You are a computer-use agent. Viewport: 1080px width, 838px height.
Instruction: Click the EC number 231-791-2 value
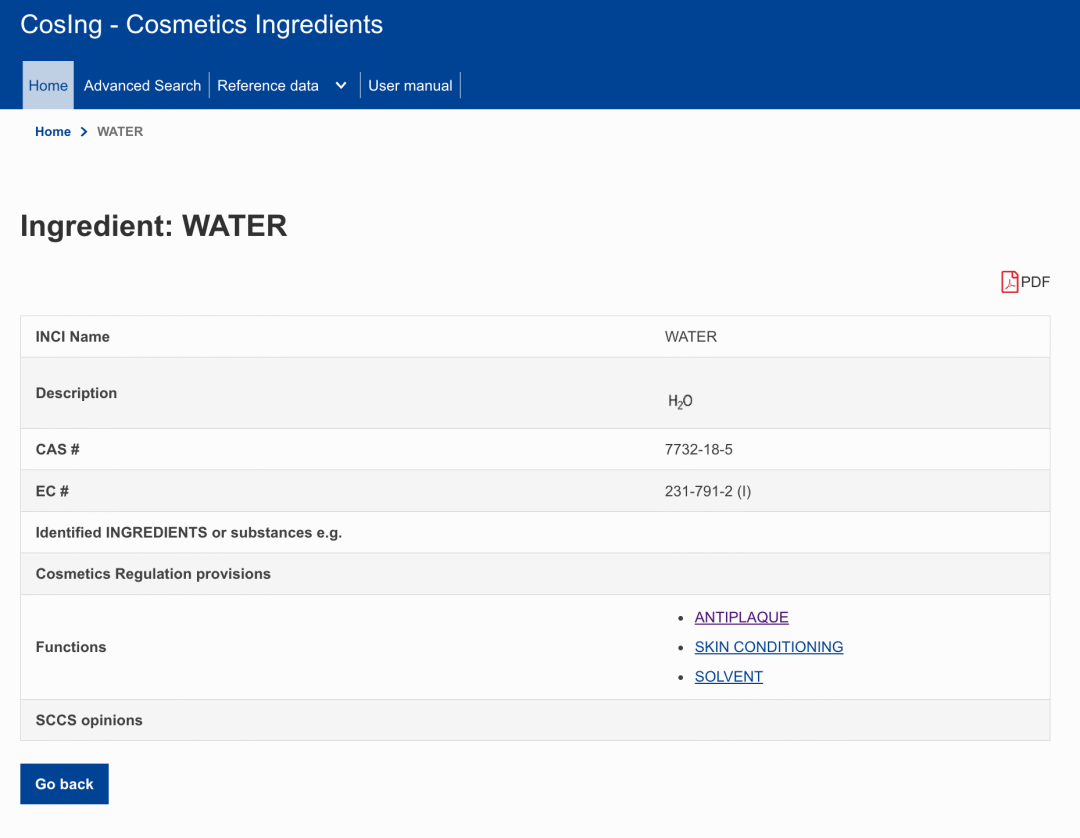point(707,492)
